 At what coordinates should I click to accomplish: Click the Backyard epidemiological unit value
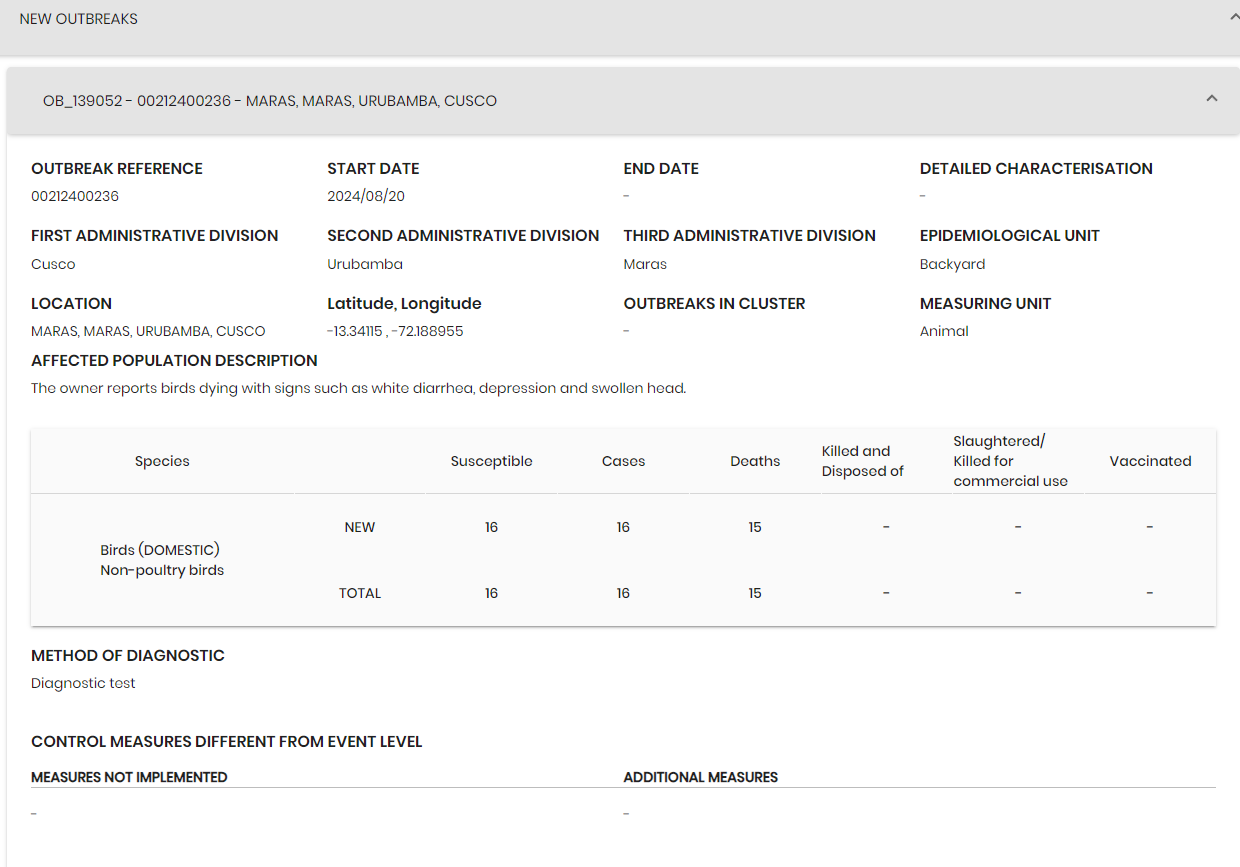pyautogui.click(x=952, y=264)
